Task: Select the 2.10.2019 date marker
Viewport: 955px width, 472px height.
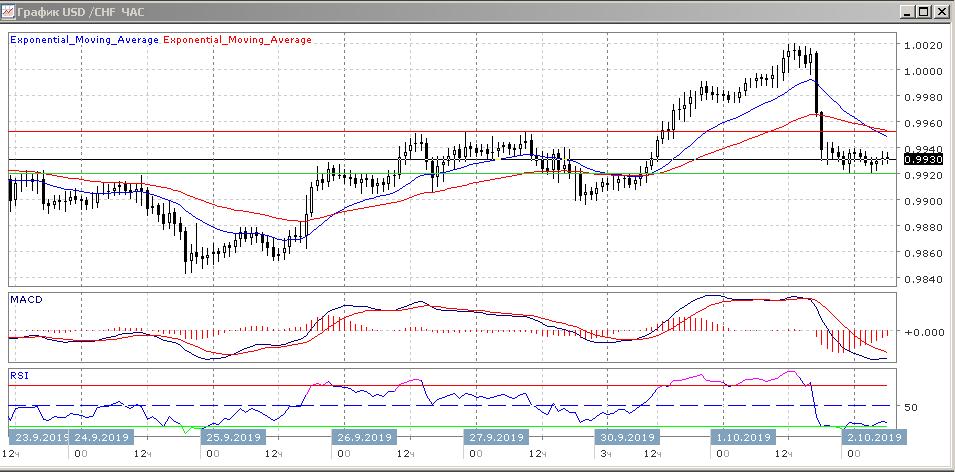Action: 874,437
